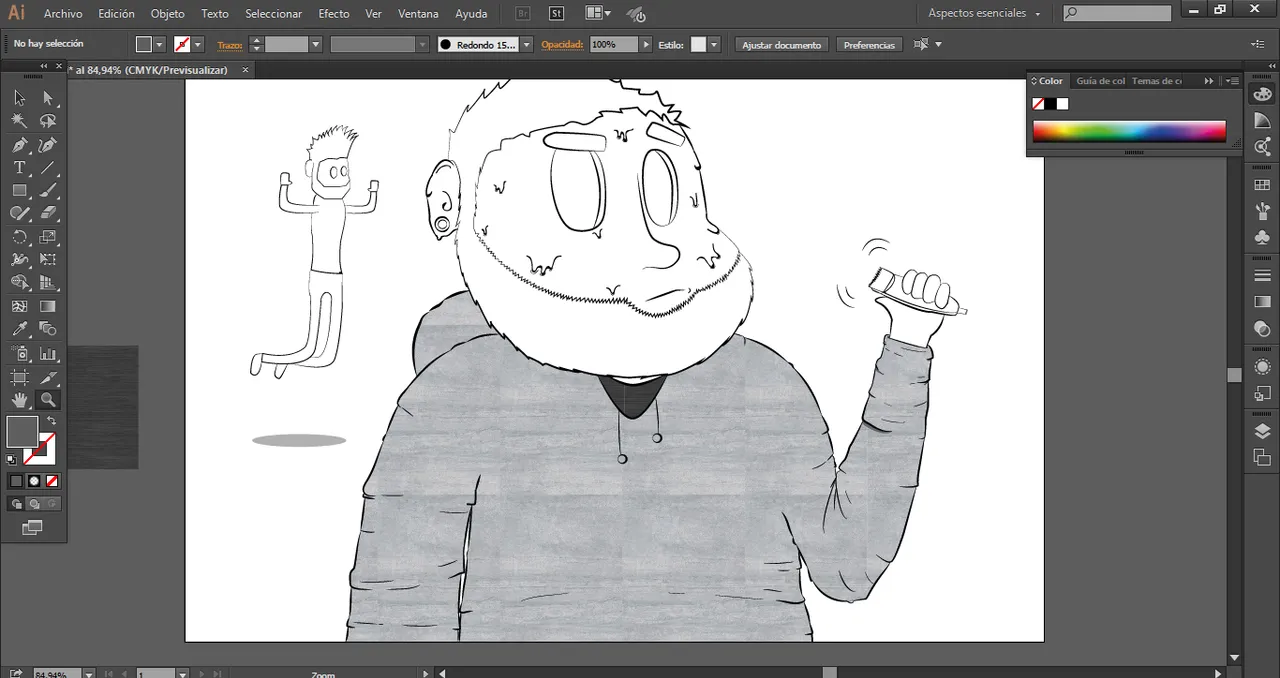Open the Ventana menu
Screen dimensions: 1280x678
click(x=418, y=13)
